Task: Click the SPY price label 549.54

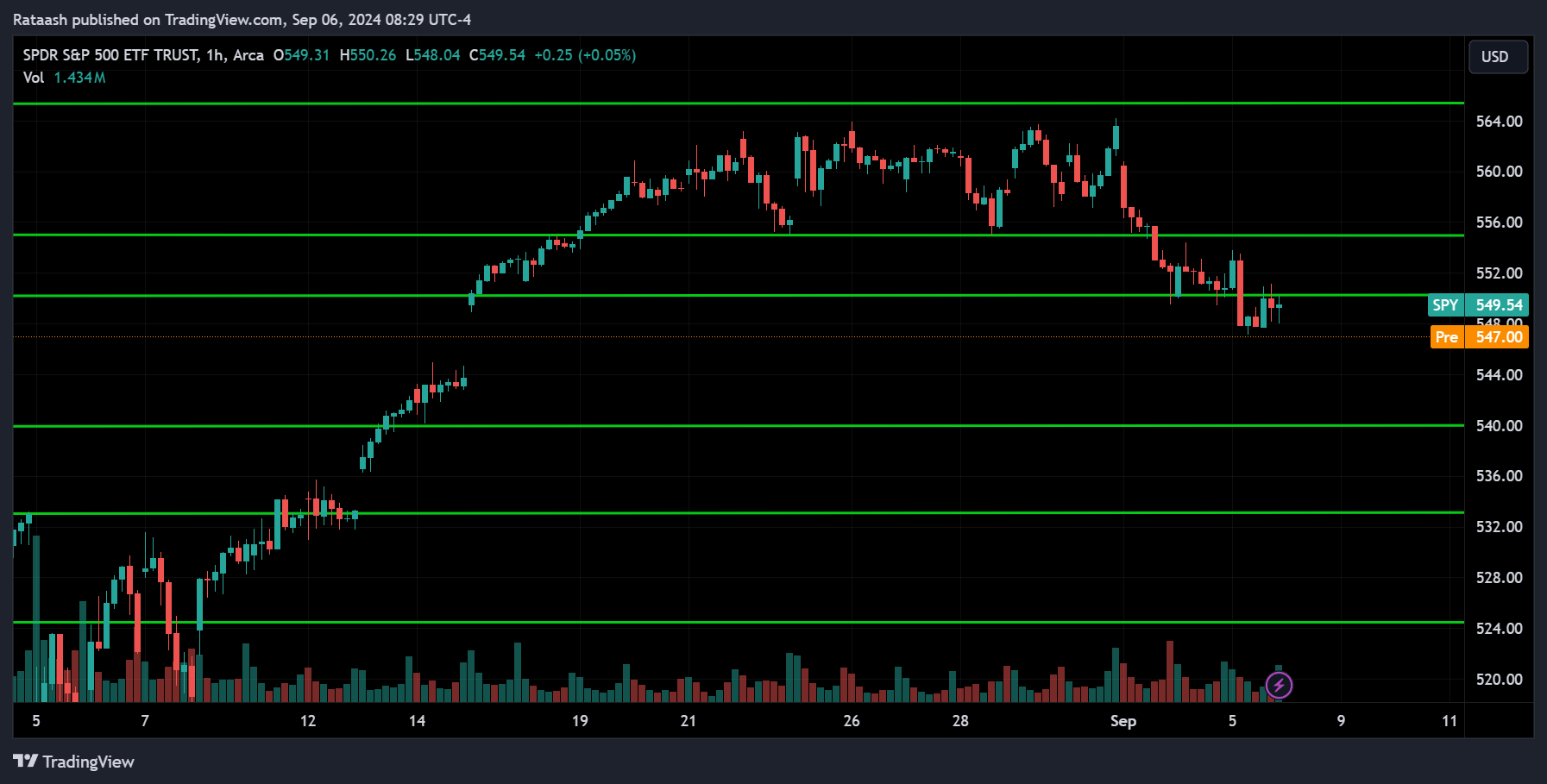Action: pyautogui.click(x=1479, y=305)
